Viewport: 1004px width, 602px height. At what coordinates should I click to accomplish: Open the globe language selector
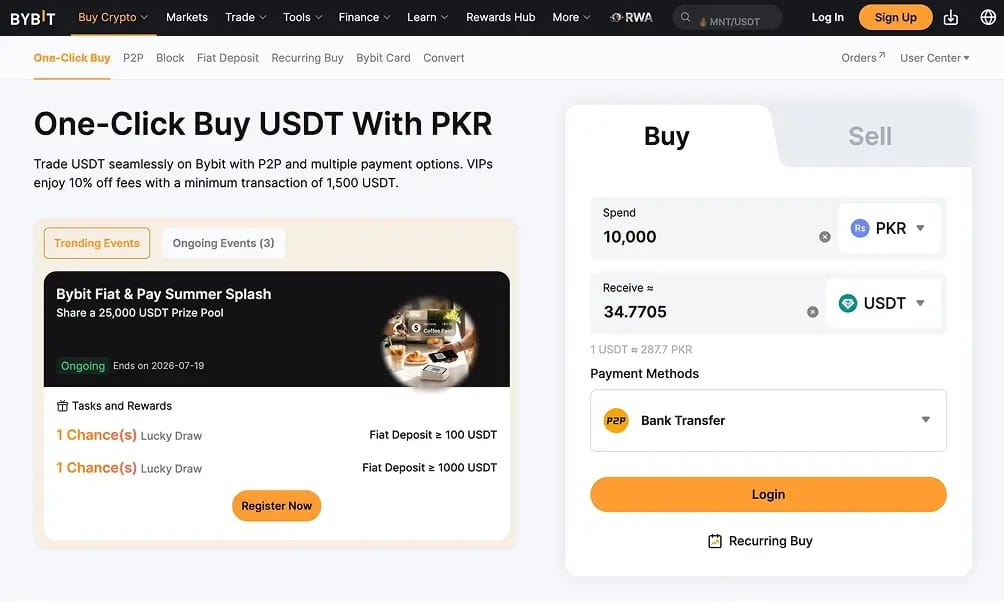point(988,17)
